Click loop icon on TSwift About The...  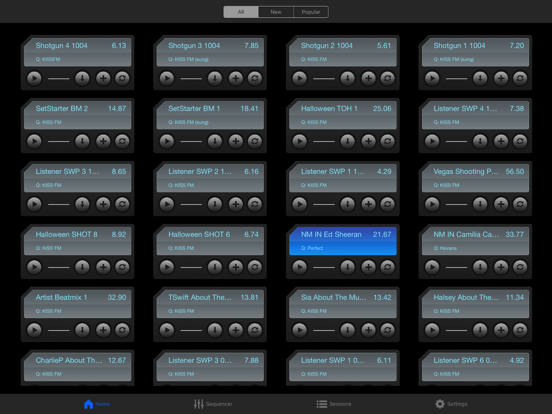click(255, 330)
